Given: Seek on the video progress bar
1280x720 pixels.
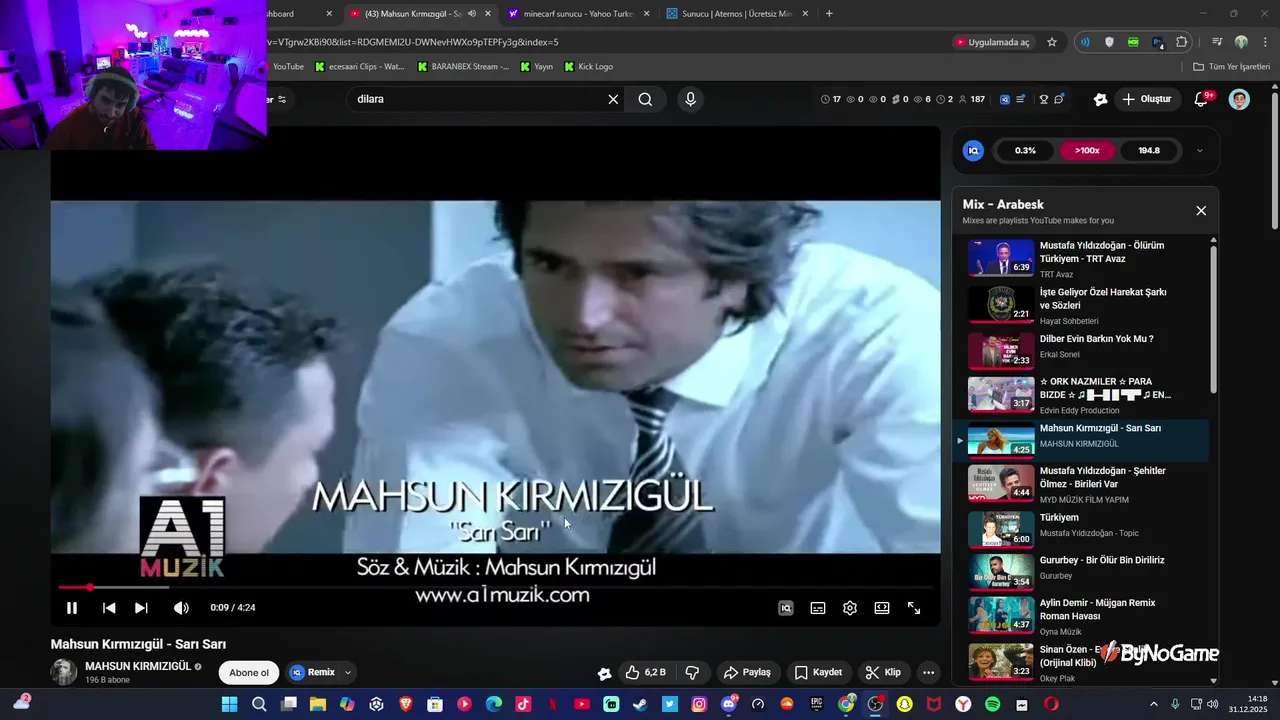Looking at the screenshot, I should pyautogui.click(x=495, y=587).
